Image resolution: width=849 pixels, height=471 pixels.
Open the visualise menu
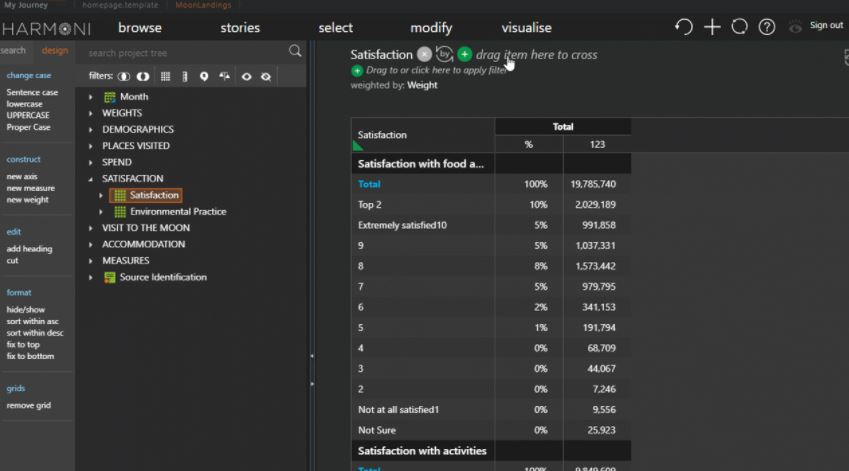point(526,28)
